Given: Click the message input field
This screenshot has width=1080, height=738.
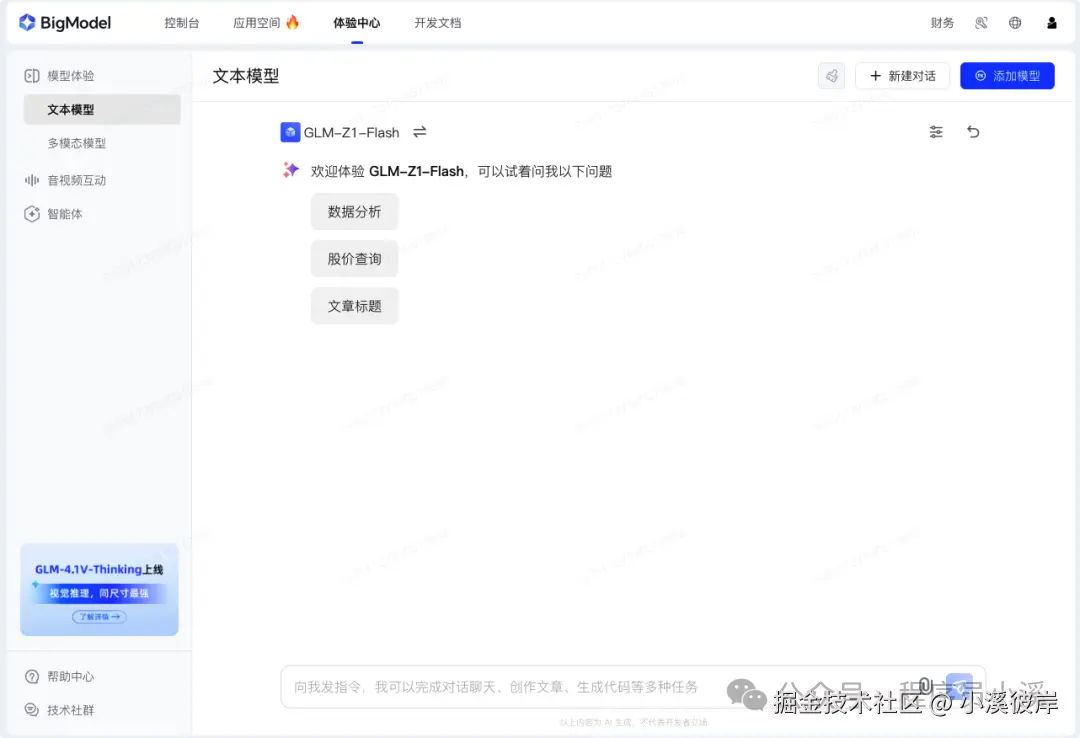Looking at the screenshot, I should pos(500,687).
